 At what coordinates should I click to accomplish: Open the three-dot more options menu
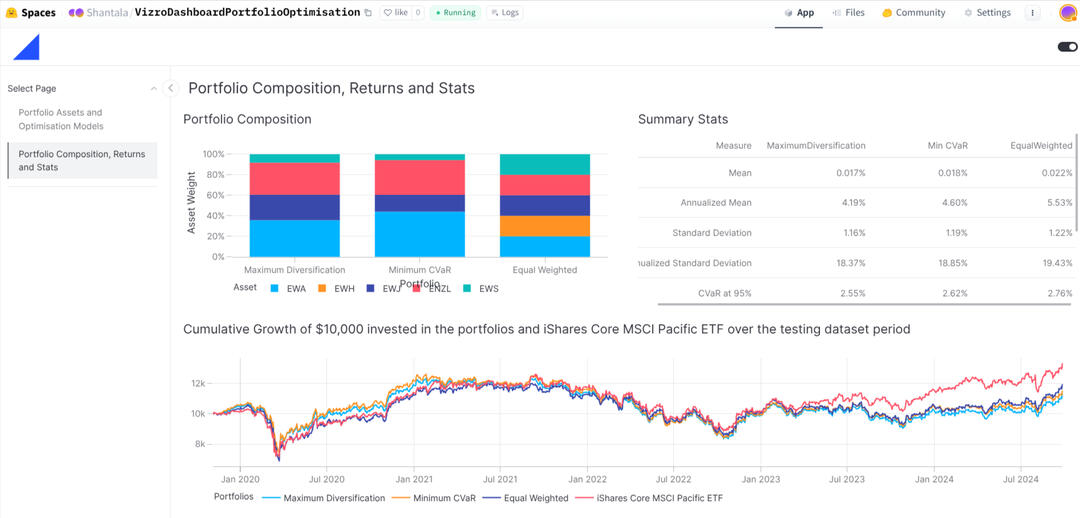pyautogui.click(x=1033, y=13)
